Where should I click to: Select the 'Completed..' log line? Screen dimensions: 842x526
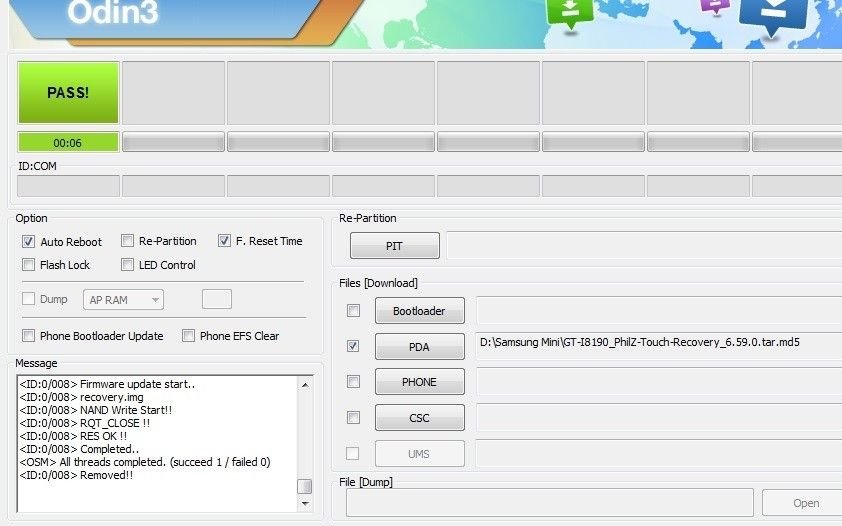[x=79, y=449]
